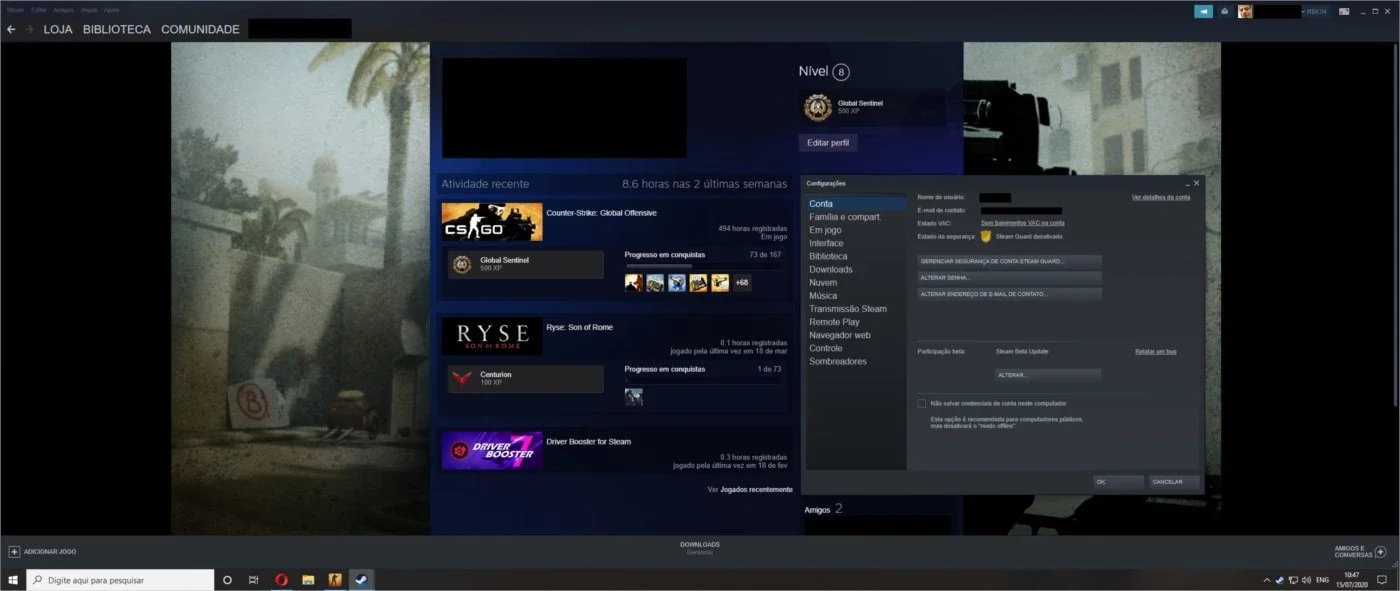Switch to Big Picture mode icon
The width and height of the screenshot is (1400, 591).
pos(1343,11)
